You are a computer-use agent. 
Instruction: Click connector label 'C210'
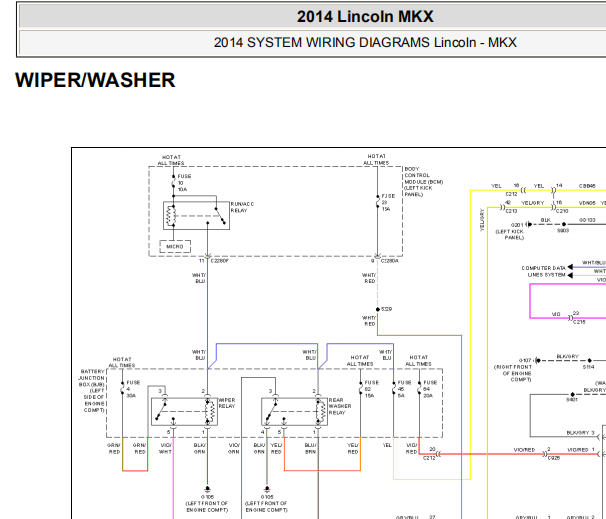coord(562,211)
